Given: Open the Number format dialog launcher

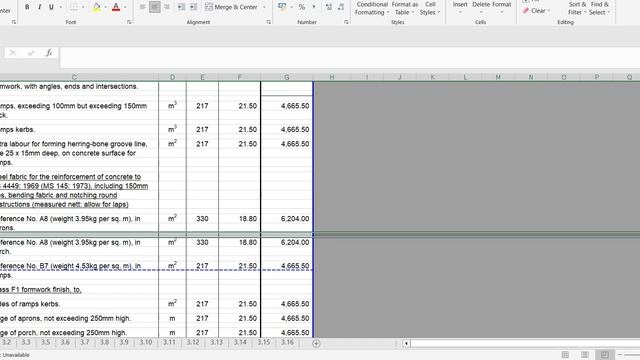Looking at the screenshot, I should [x=346, y=22].
